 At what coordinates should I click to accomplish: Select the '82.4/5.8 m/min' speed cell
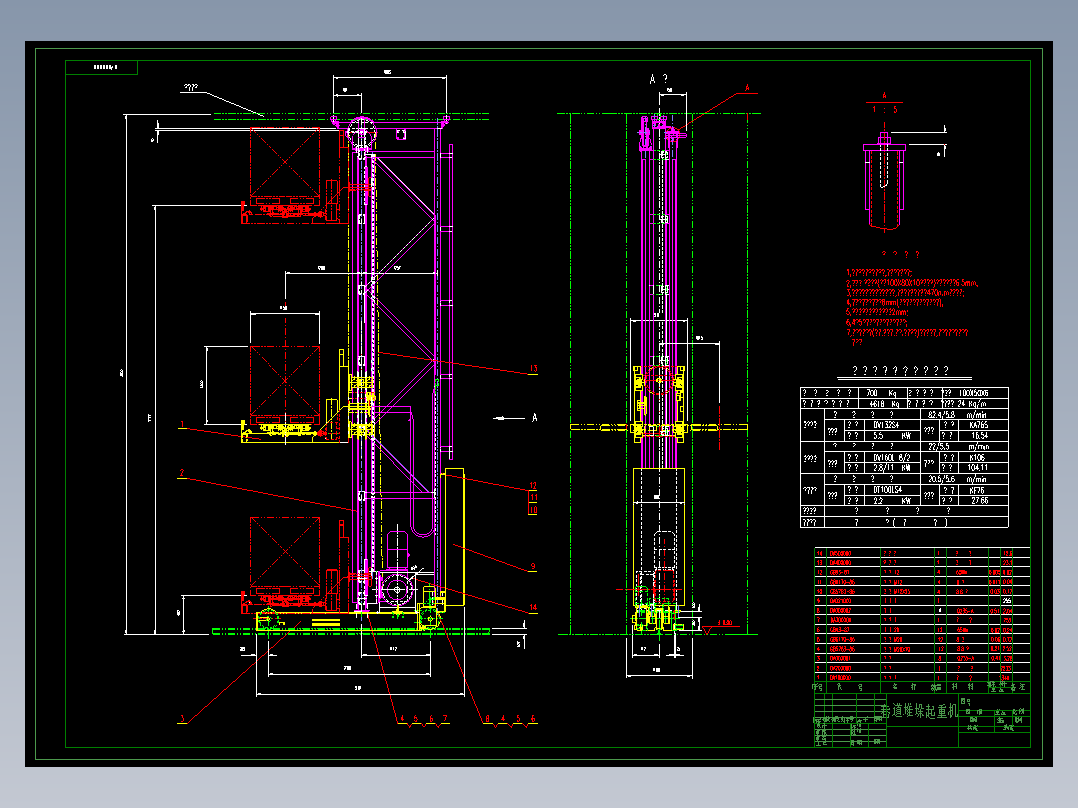click(x=965, y=415)
